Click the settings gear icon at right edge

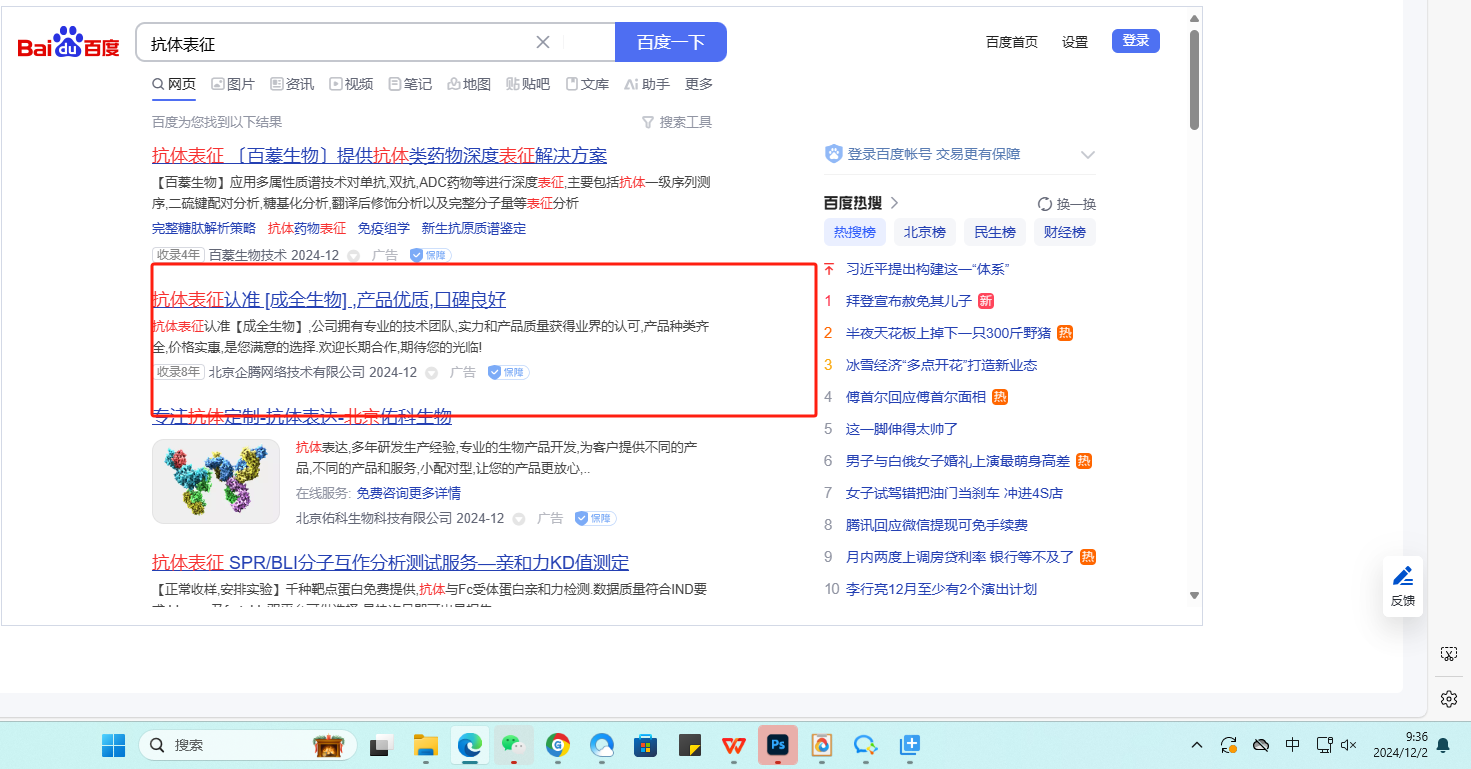pos(1448,698)
